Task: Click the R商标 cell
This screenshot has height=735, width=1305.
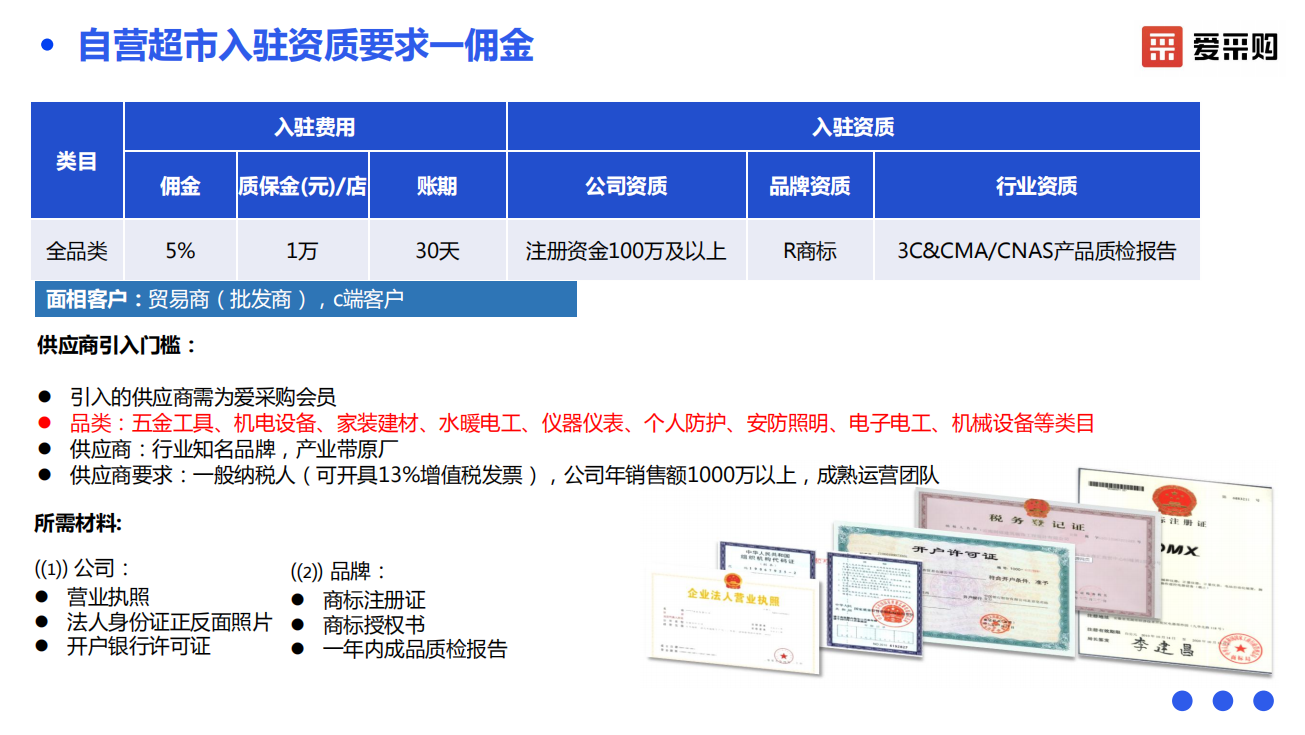Action: [810, 250]
